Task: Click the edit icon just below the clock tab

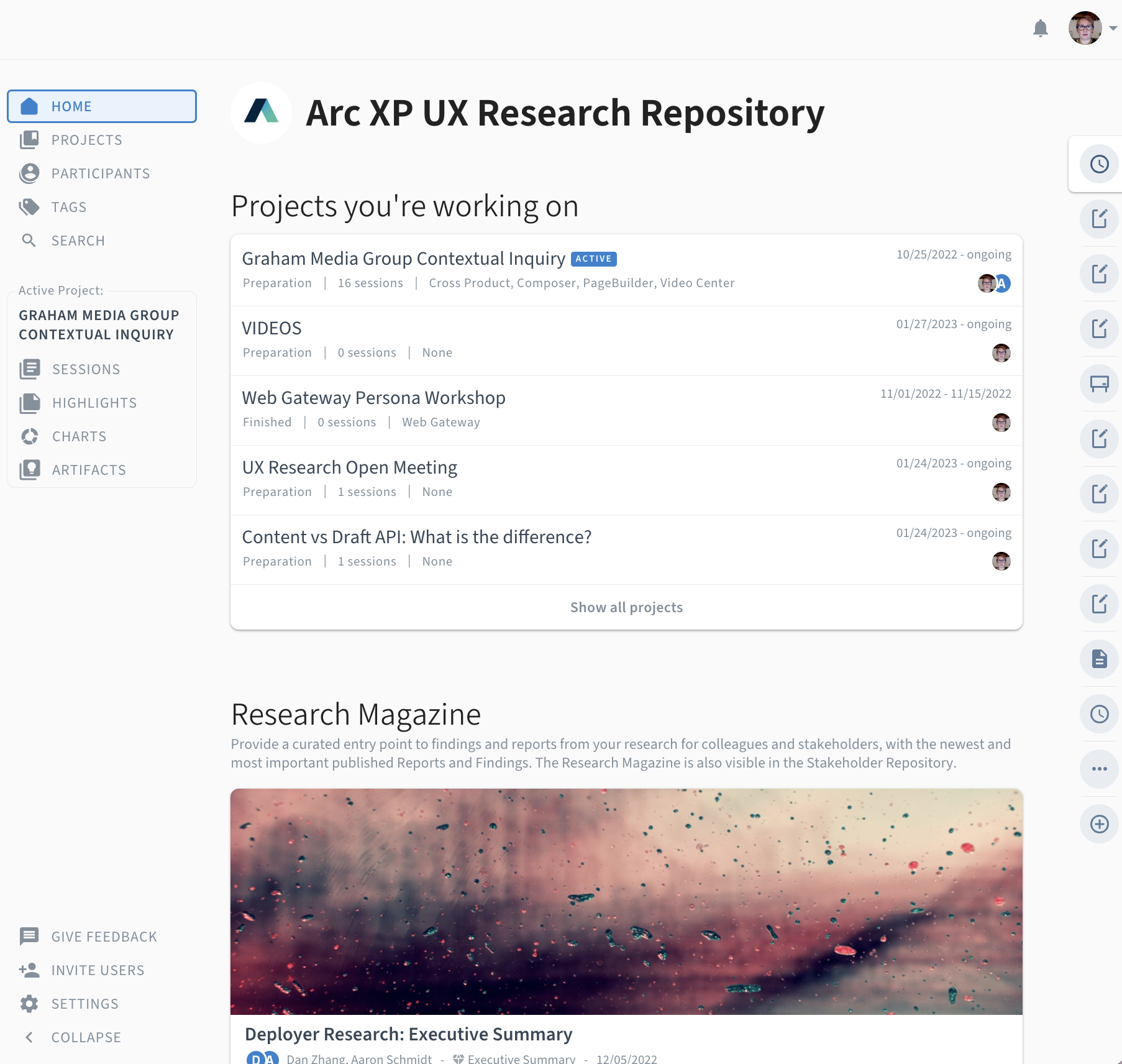Action: tap(1100, 219)
